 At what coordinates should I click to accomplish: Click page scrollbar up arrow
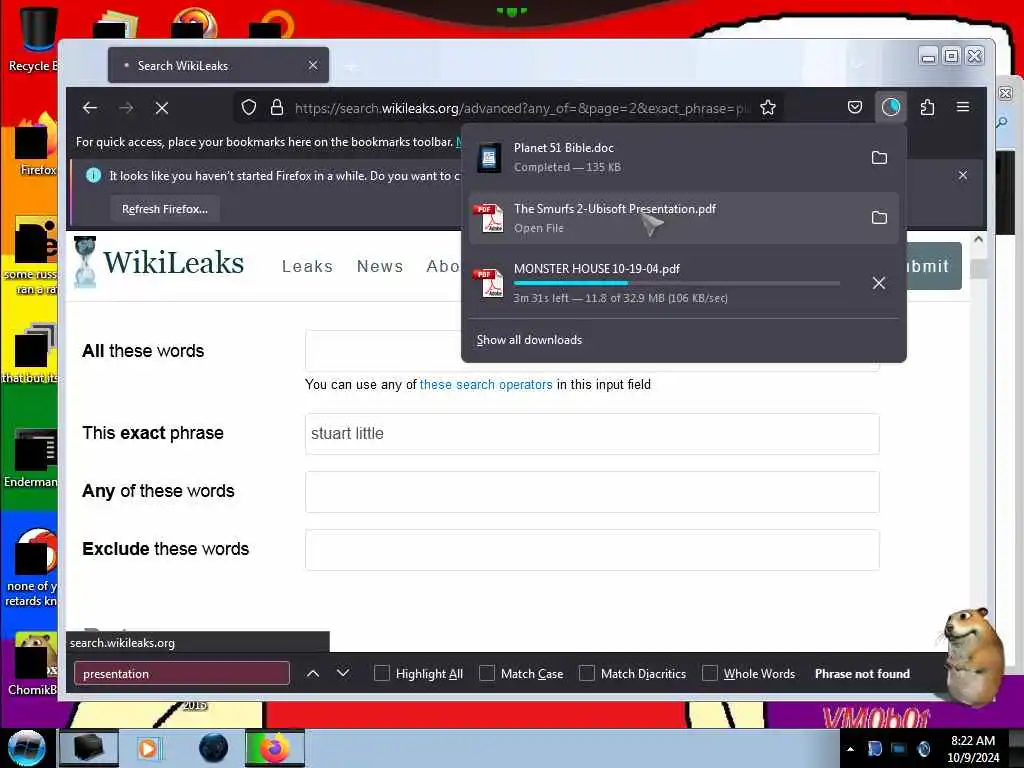point(978,239)
